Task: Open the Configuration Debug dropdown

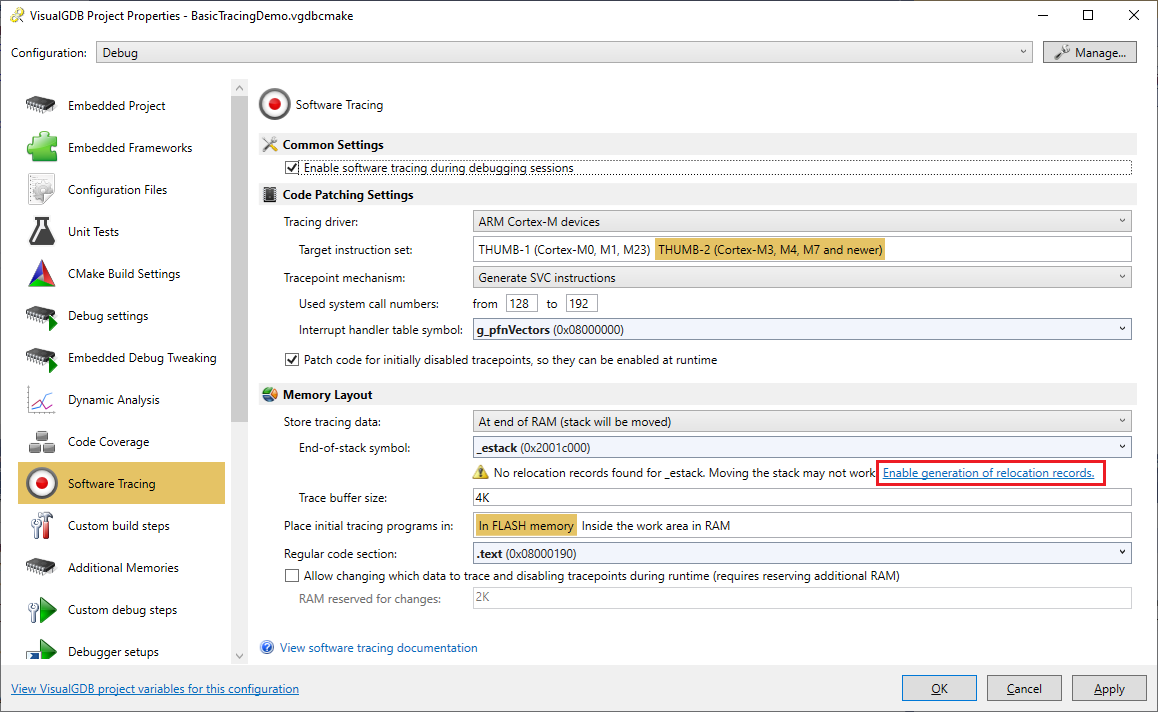Action: [564, 52]
